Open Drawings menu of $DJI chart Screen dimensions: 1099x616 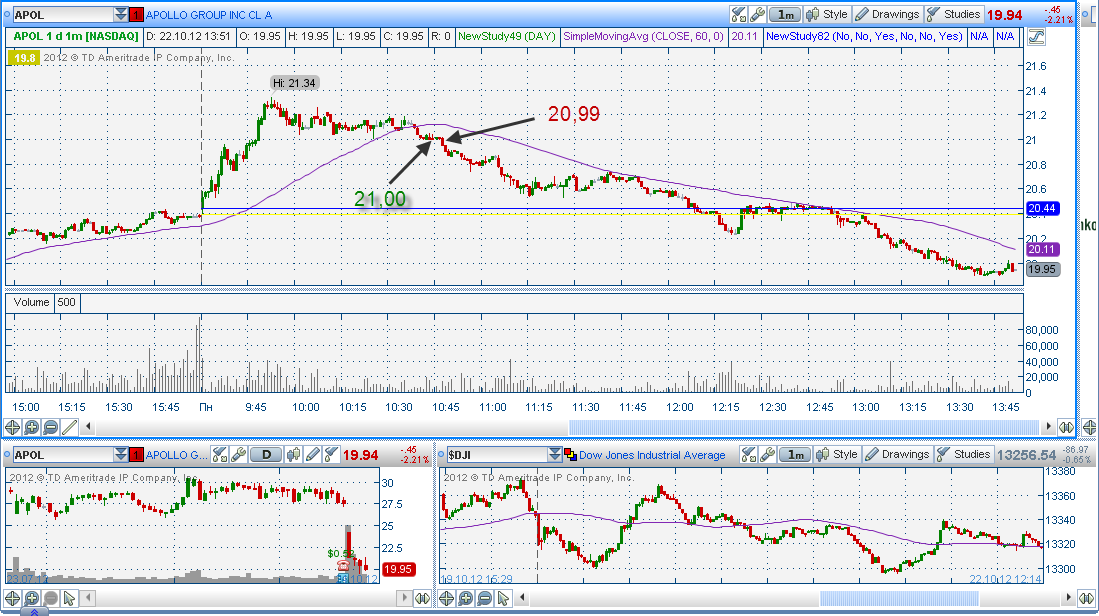click(897, 455)
